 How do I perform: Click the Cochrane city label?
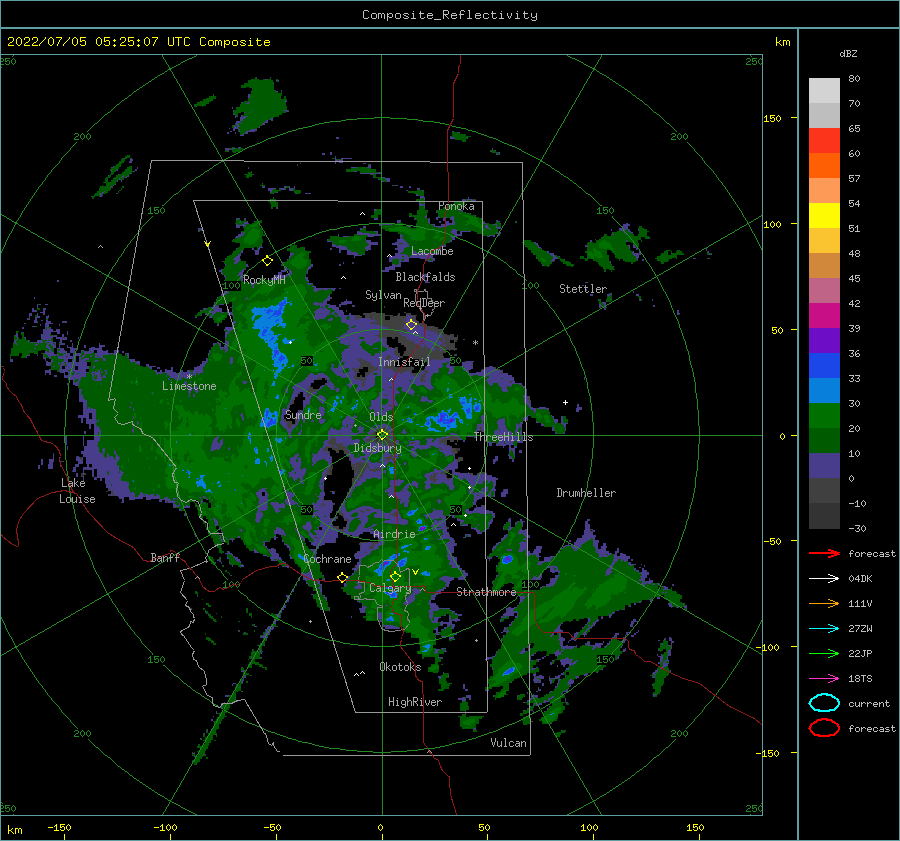click(327, 559)
